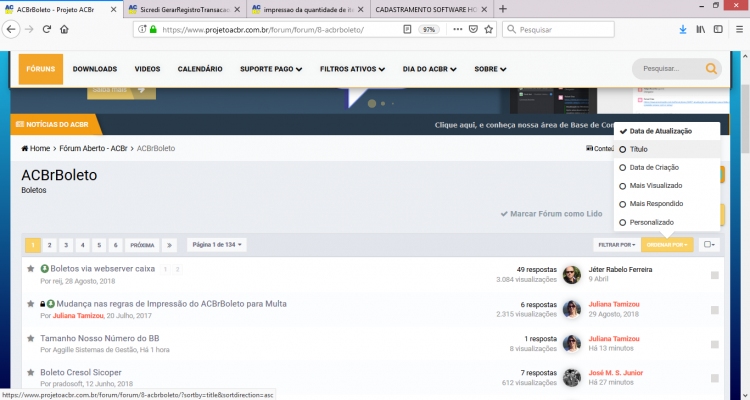Open the FILTRAR POR dropdown
750x400 pixels.
(x=617, y=245)
